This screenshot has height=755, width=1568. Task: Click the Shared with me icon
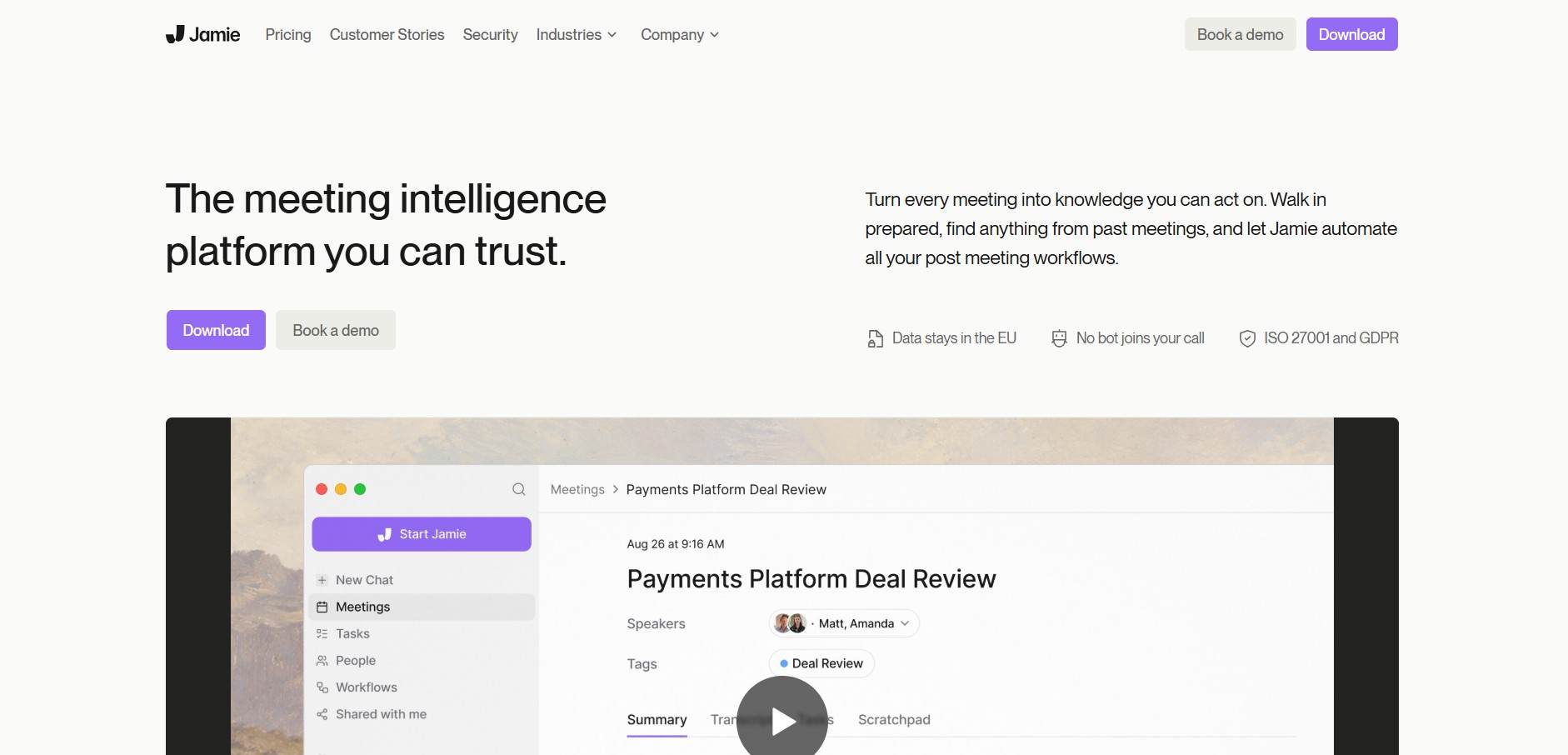[322, 714]
